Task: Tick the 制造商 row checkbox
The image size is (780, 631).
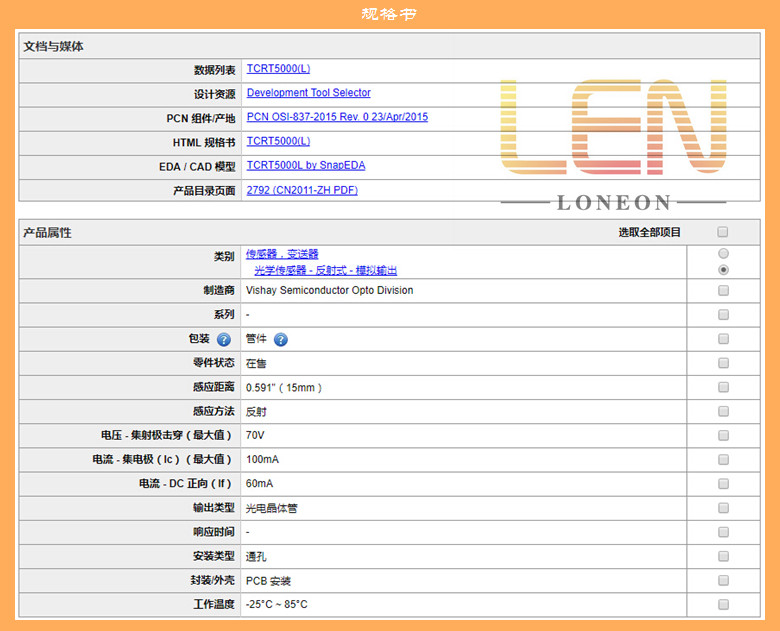Action: [x=723, y=291]
